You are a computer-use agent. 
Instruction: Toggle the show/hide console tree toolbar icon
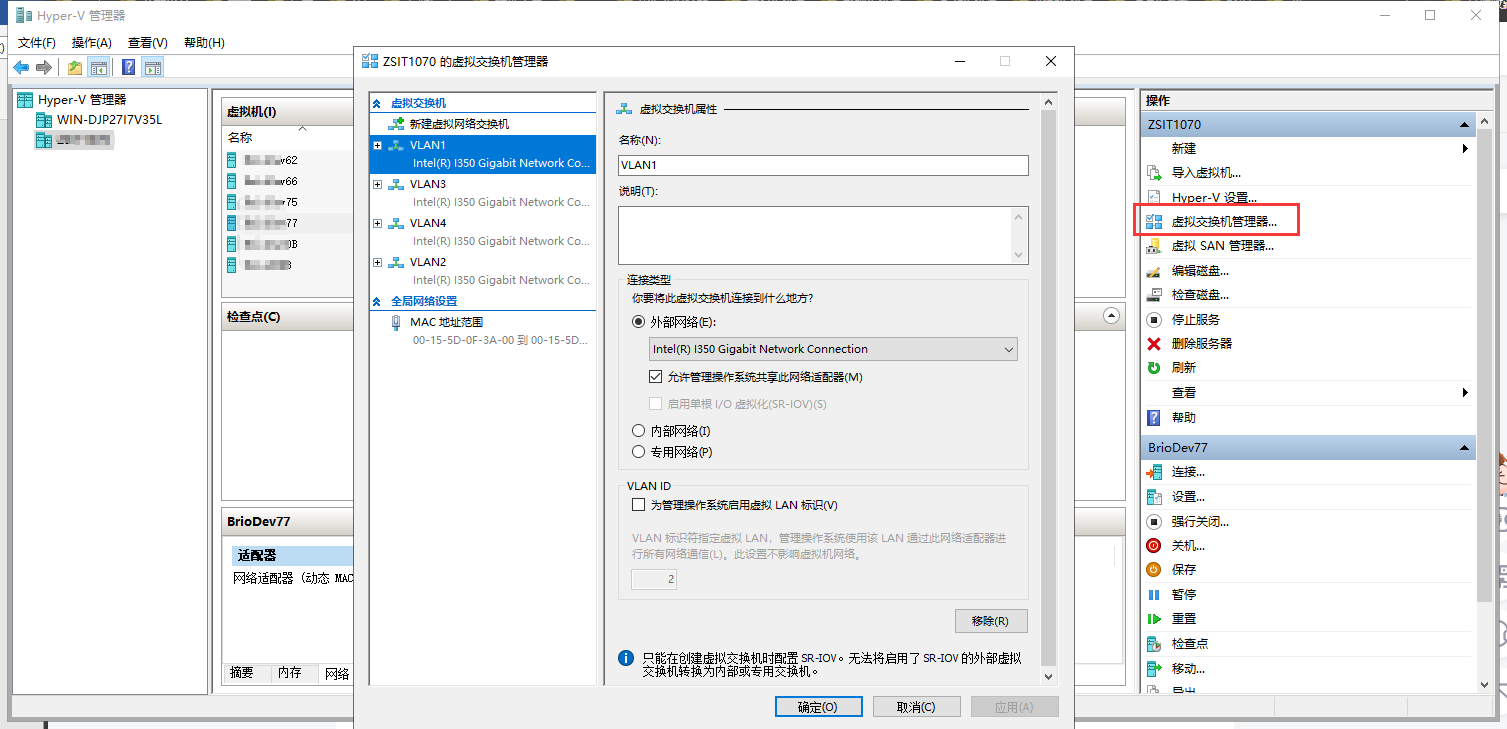point(98,67)
